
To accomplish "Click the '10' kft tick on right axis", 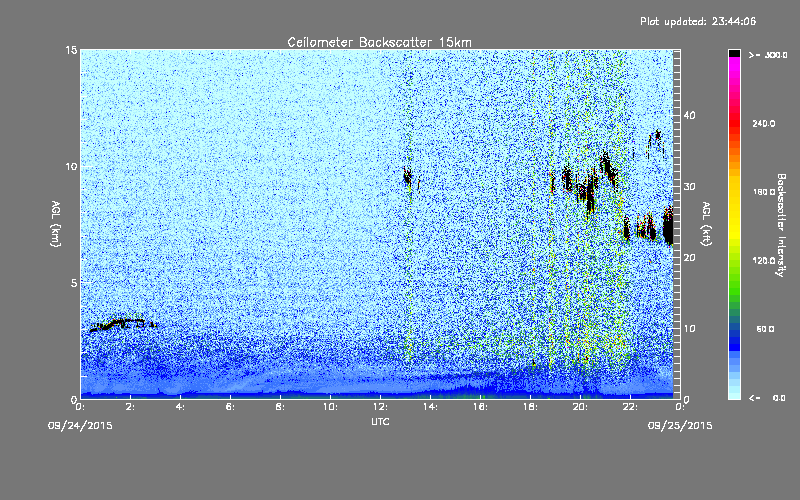I will coord(689,329).
